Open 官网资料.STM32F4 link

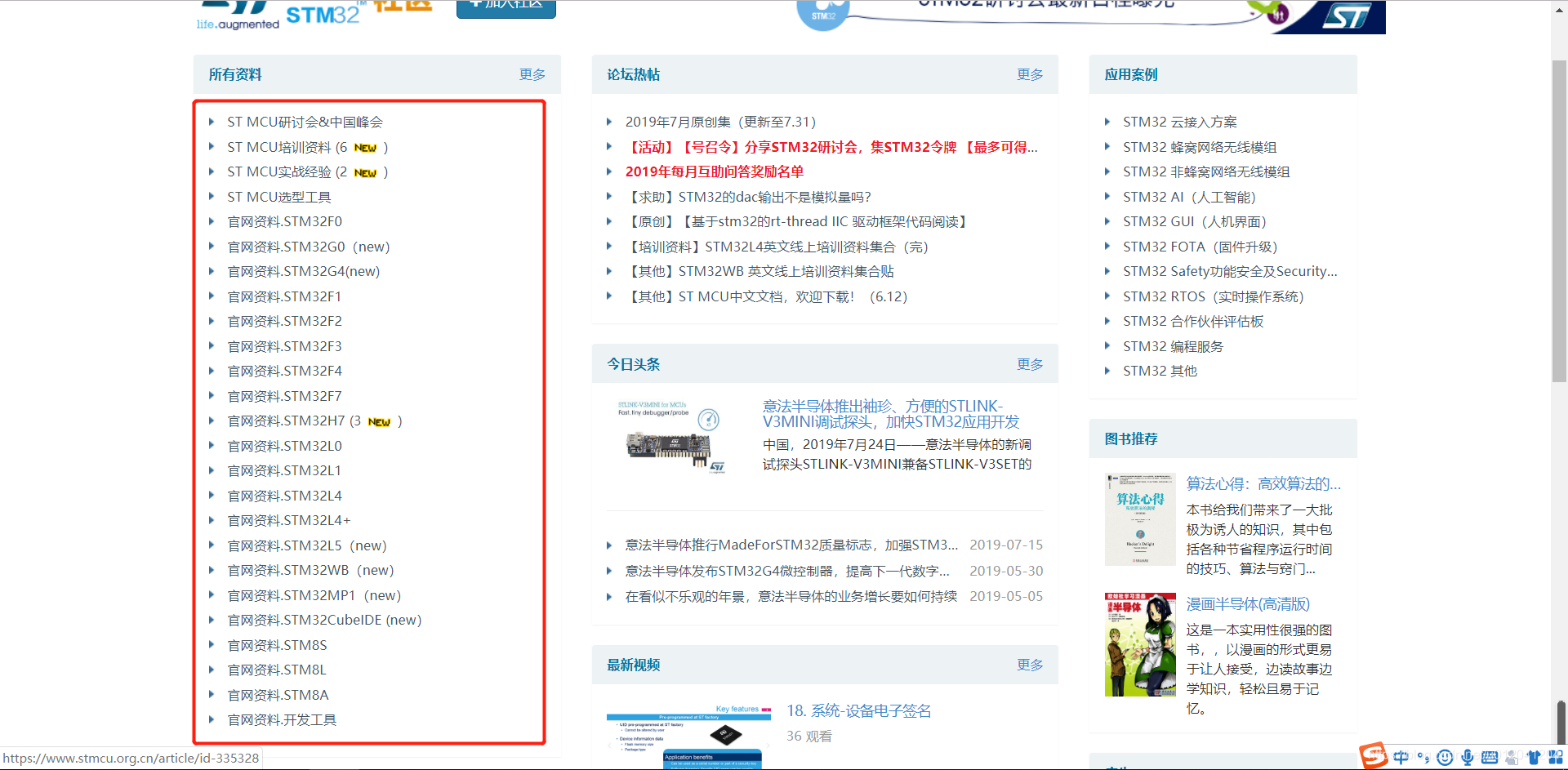284,371
